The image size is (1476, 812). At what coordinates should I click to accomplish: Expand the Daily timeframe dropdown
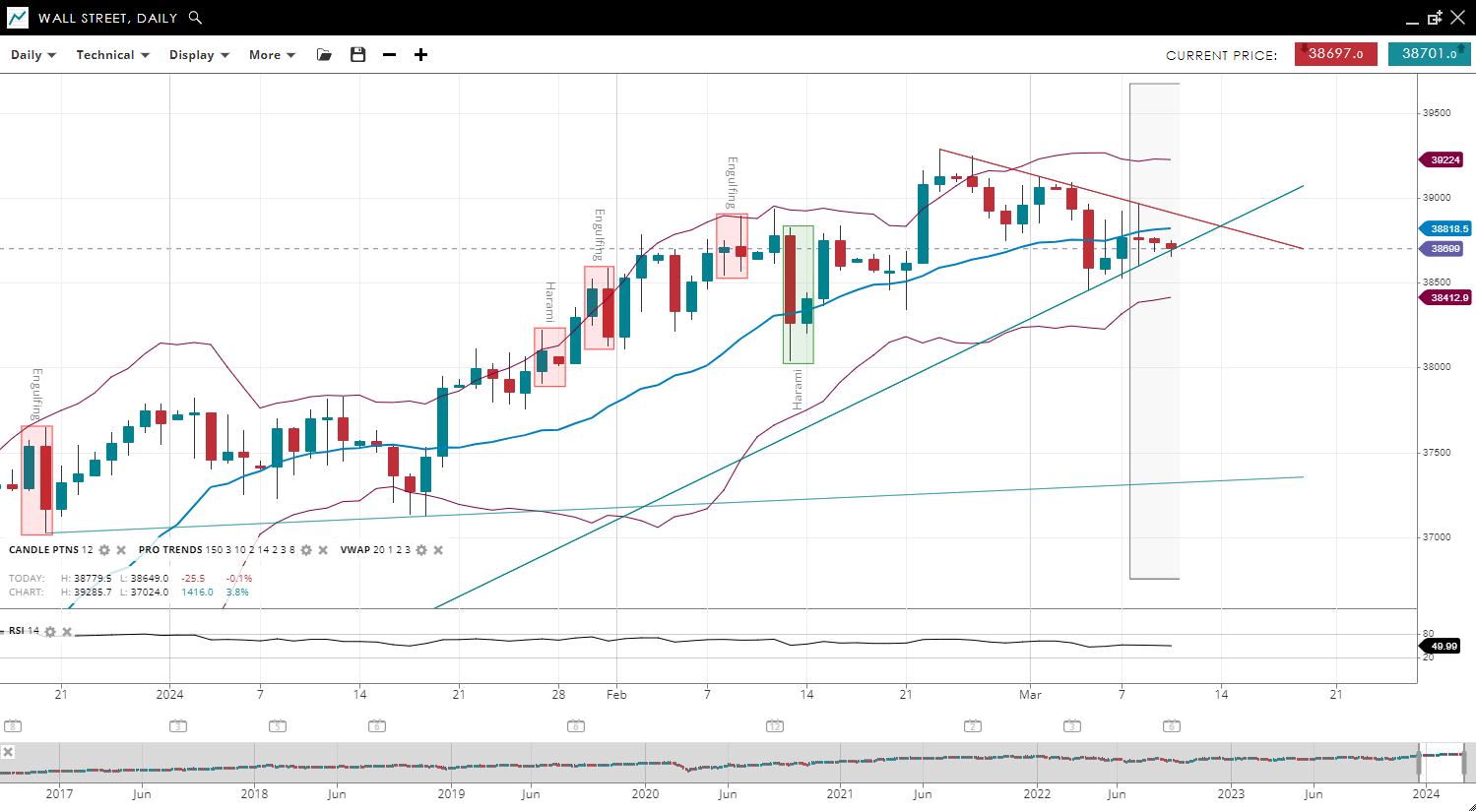point(33,55)
